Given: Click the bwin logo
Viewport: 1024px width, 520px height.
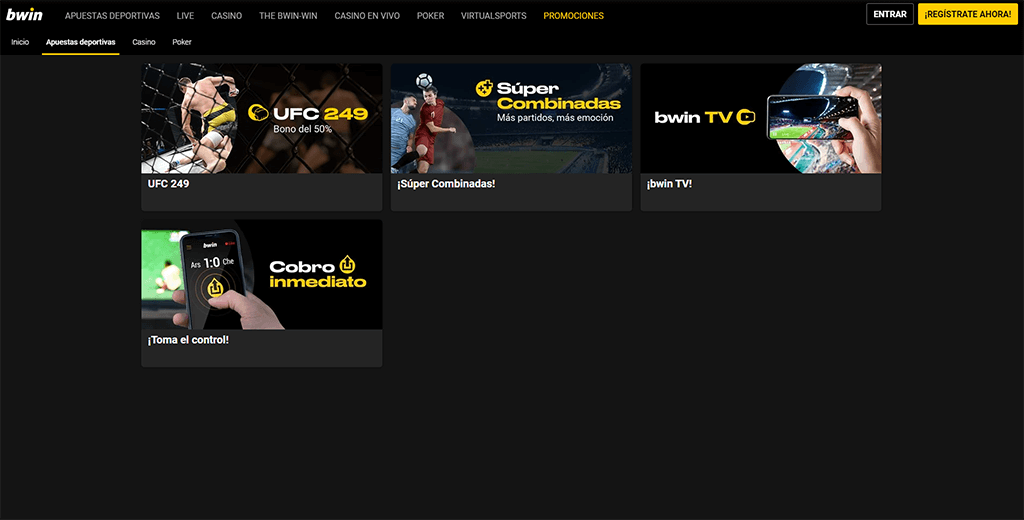Looking at the screenshot, I should coord(24,14).
